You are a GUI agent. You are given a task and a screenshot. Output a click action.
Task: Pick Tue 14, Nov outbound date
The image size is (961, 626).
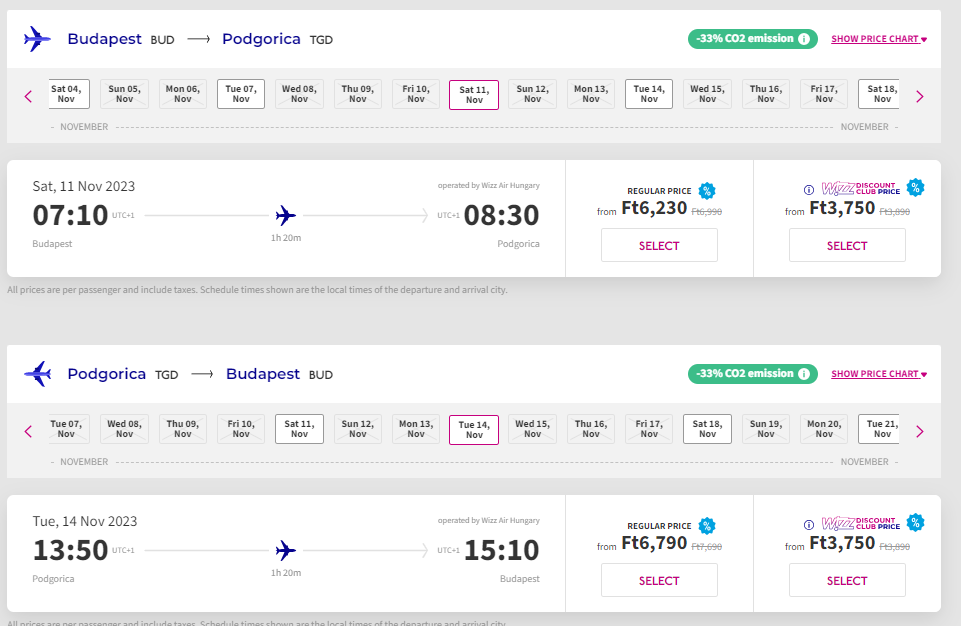tap(649, 94)
